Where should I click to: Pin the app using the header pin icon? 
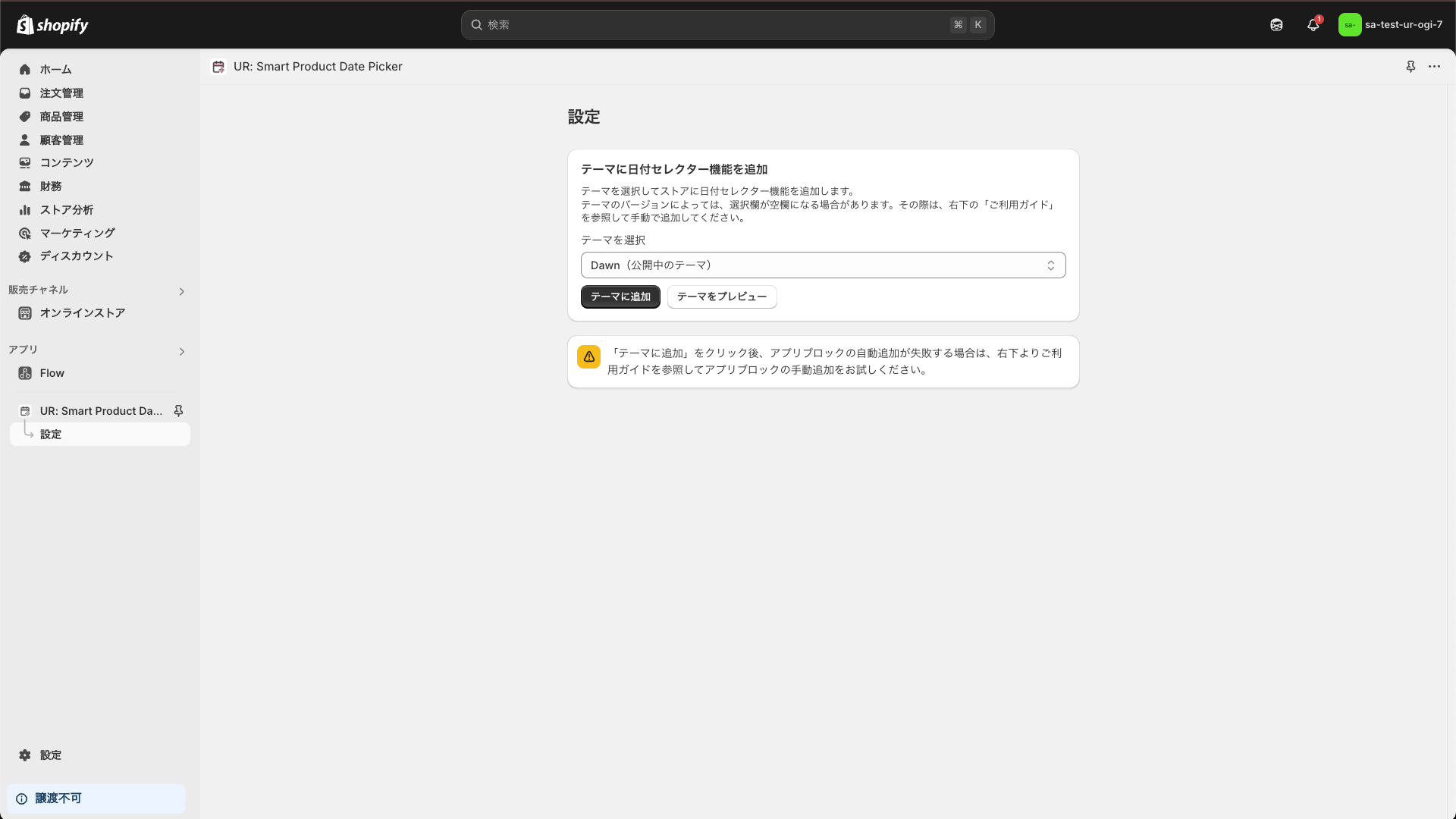pyautogui.click(x=1410, y=67)
